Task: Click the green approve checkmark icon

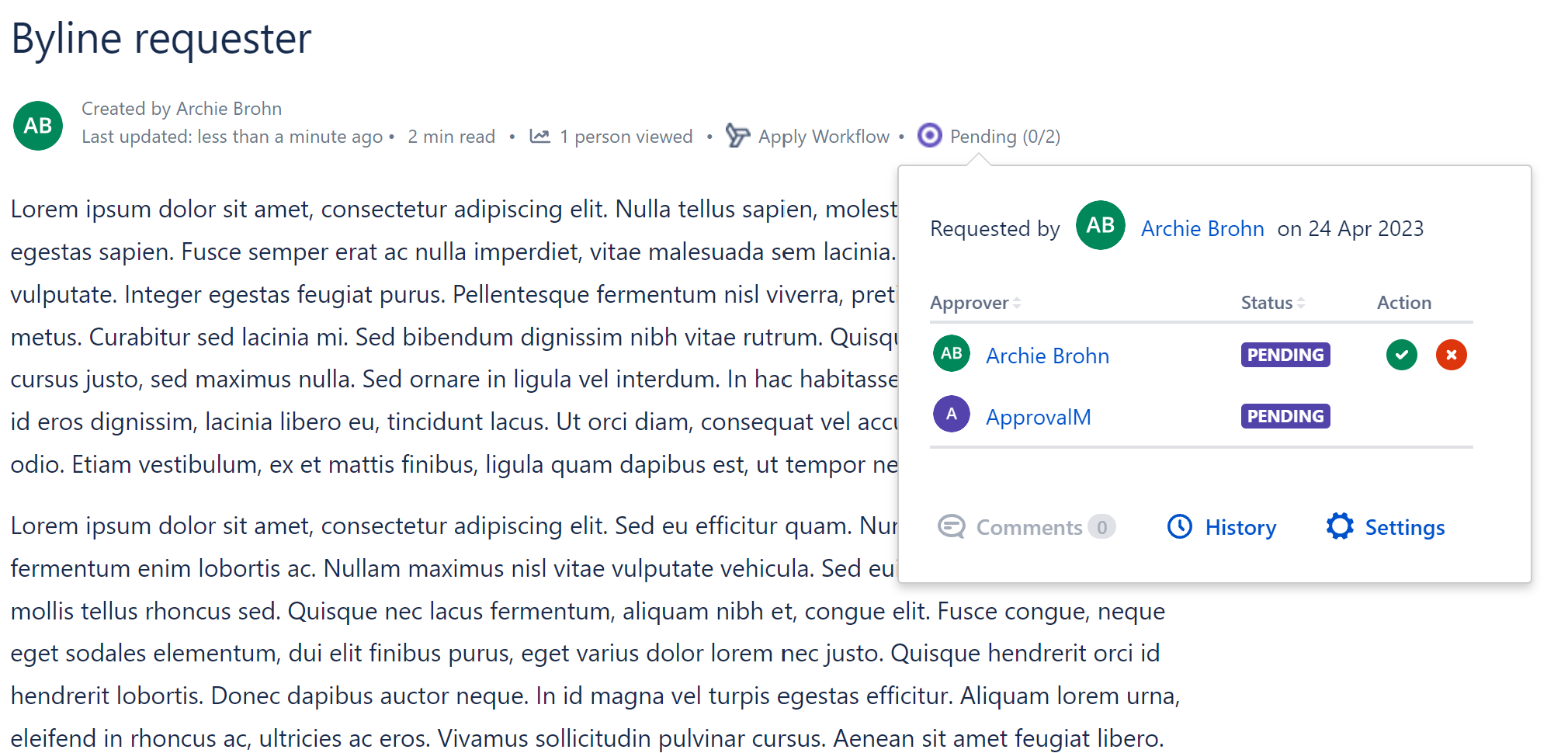Action: 1401,356
